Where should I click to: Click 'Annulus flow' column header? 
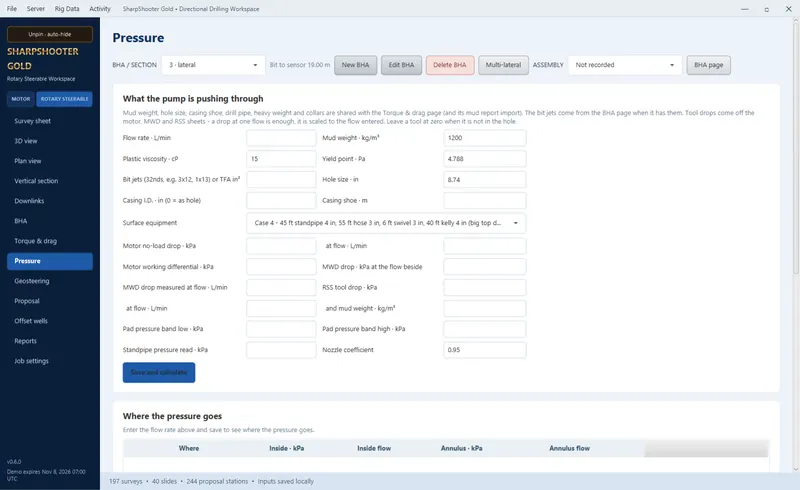coord(569,448)
